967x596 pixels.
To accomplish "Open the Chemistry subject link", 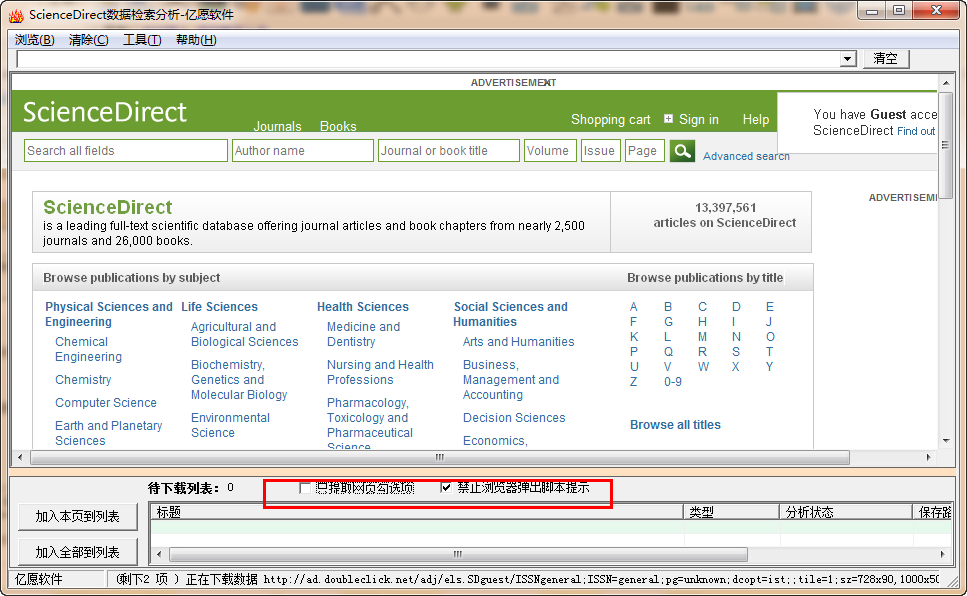I will point(83,379).
